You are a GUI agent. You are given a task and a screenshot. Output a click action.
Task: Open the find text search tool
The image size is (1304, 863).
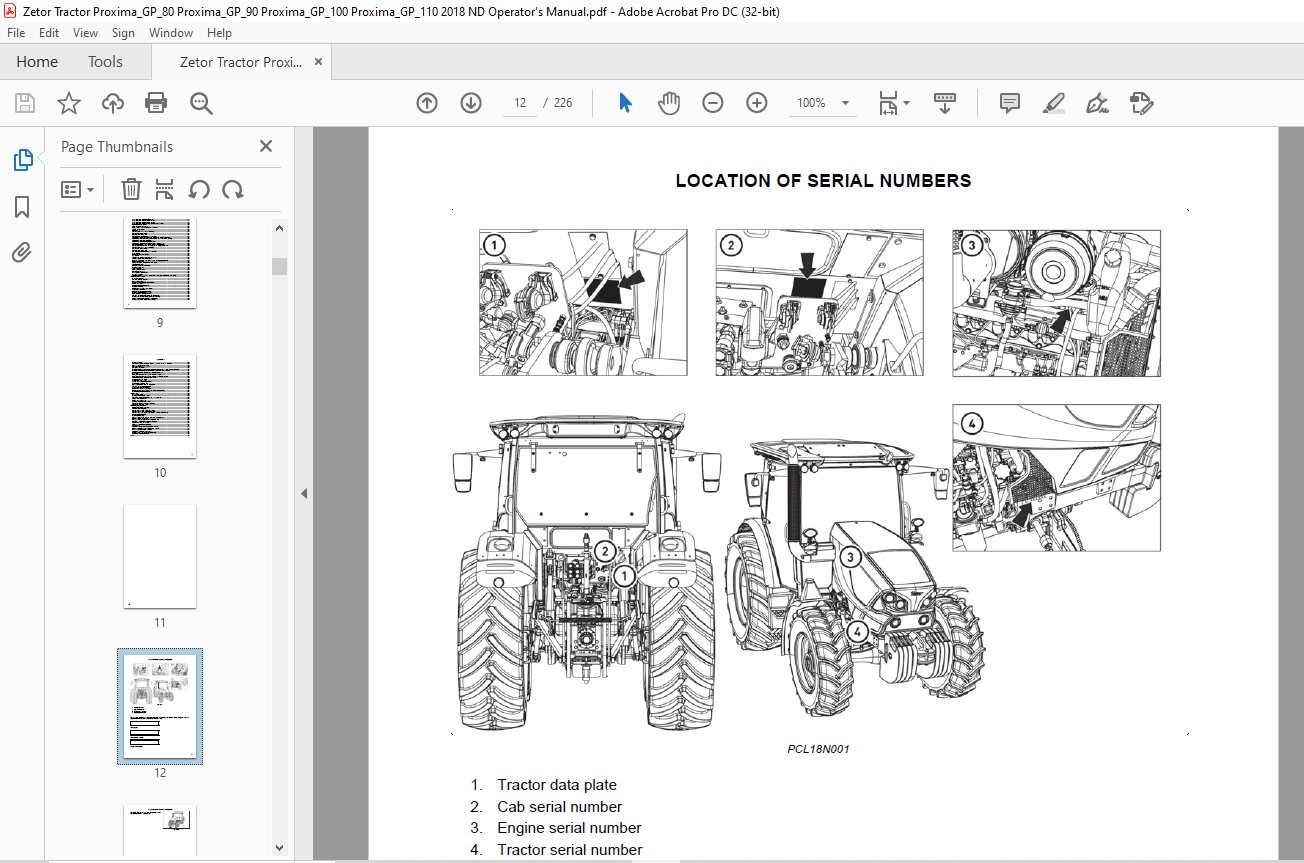point(201,103)
